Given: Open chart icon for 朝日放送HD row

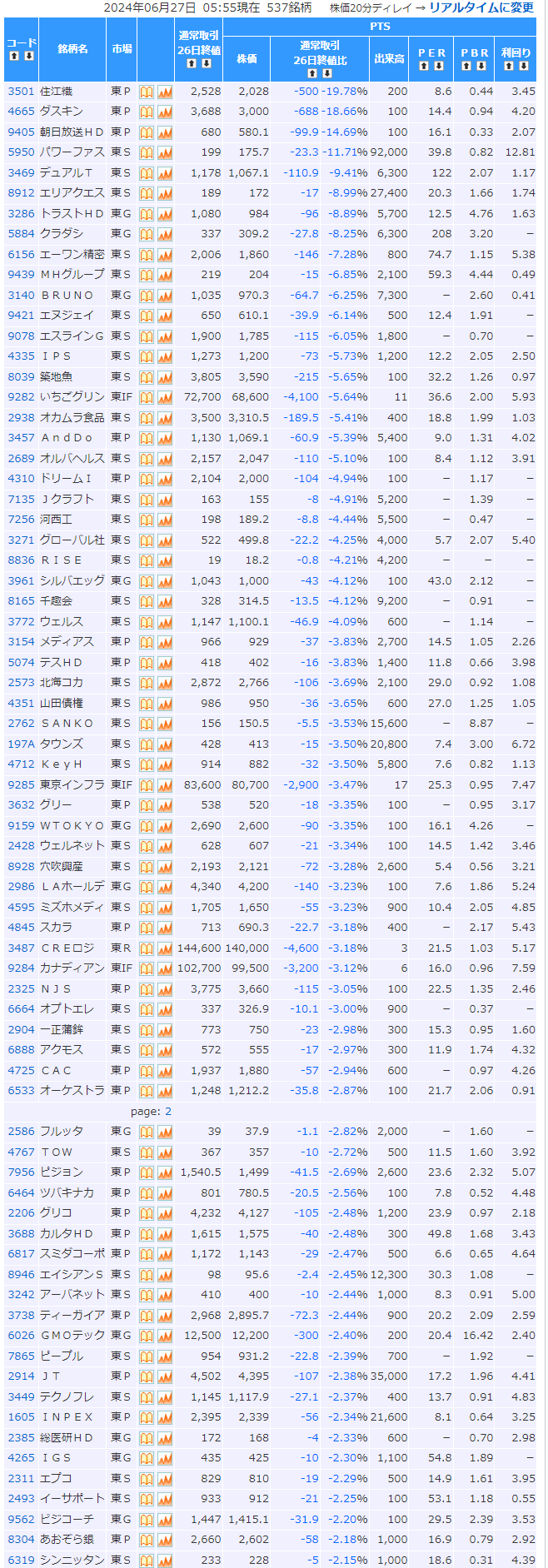Looking at the screenshot, I should click(165, 132).
